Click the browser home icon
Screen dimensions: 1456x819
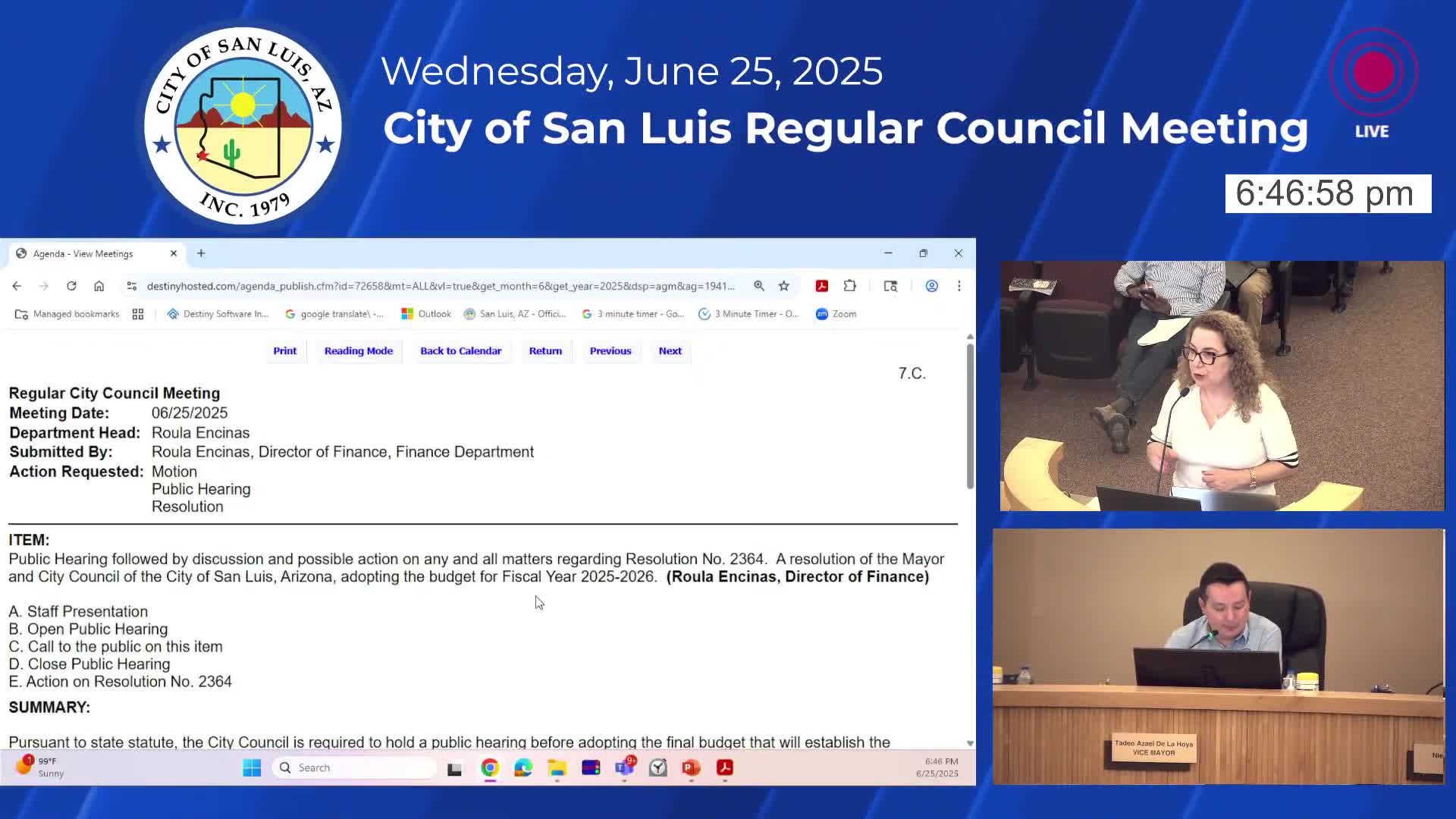coord(99,286)
